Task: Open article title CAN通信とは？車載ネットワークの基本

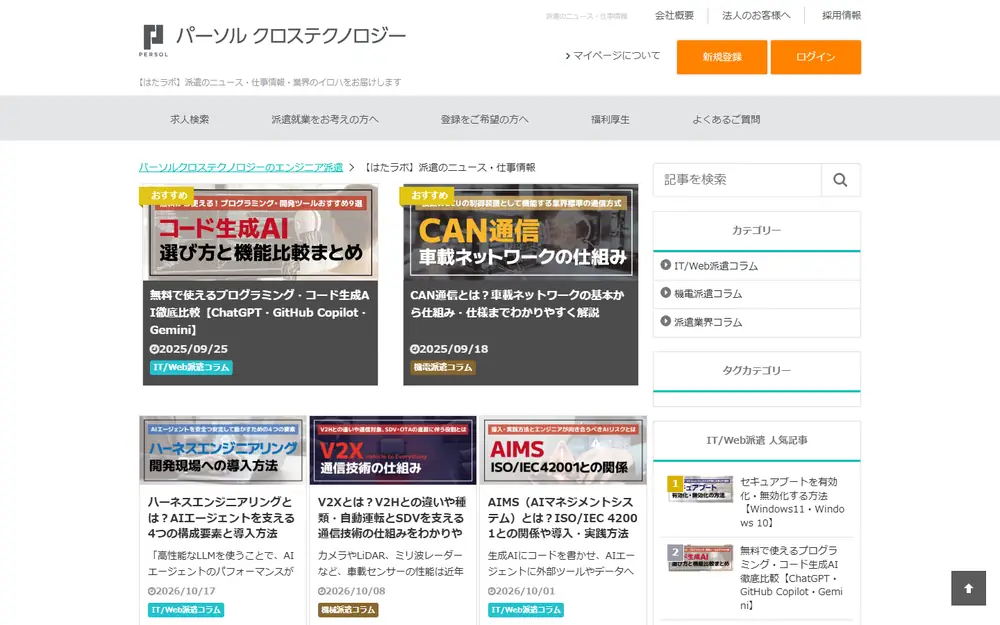Action: click(518, 304)
